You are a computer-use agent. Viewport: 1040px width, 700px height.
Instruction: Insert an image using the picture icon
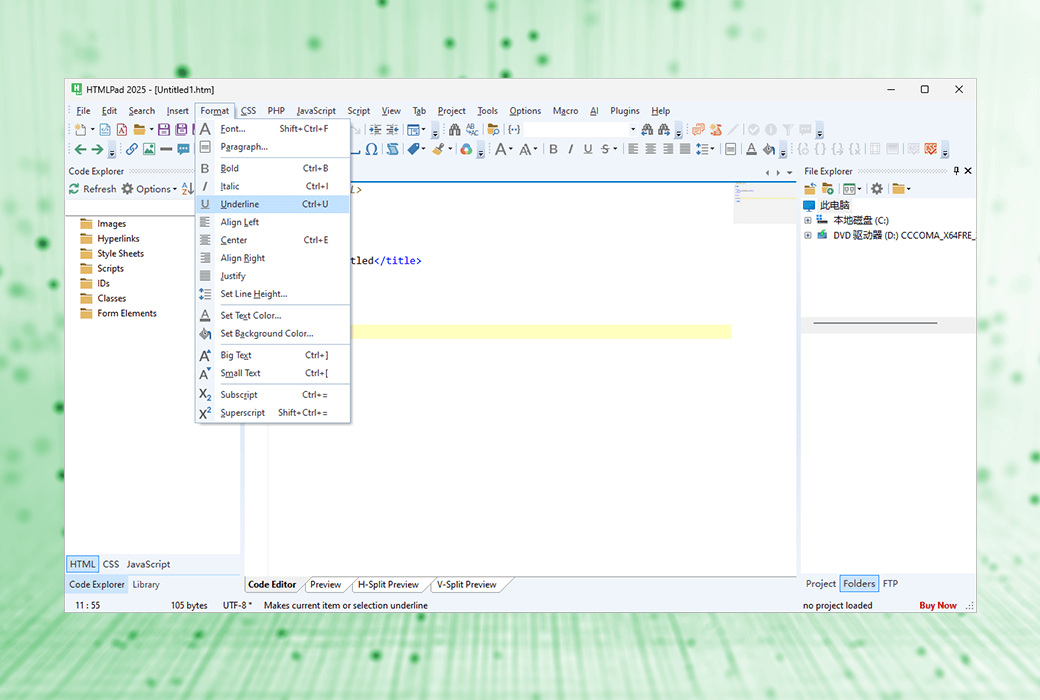149,149
